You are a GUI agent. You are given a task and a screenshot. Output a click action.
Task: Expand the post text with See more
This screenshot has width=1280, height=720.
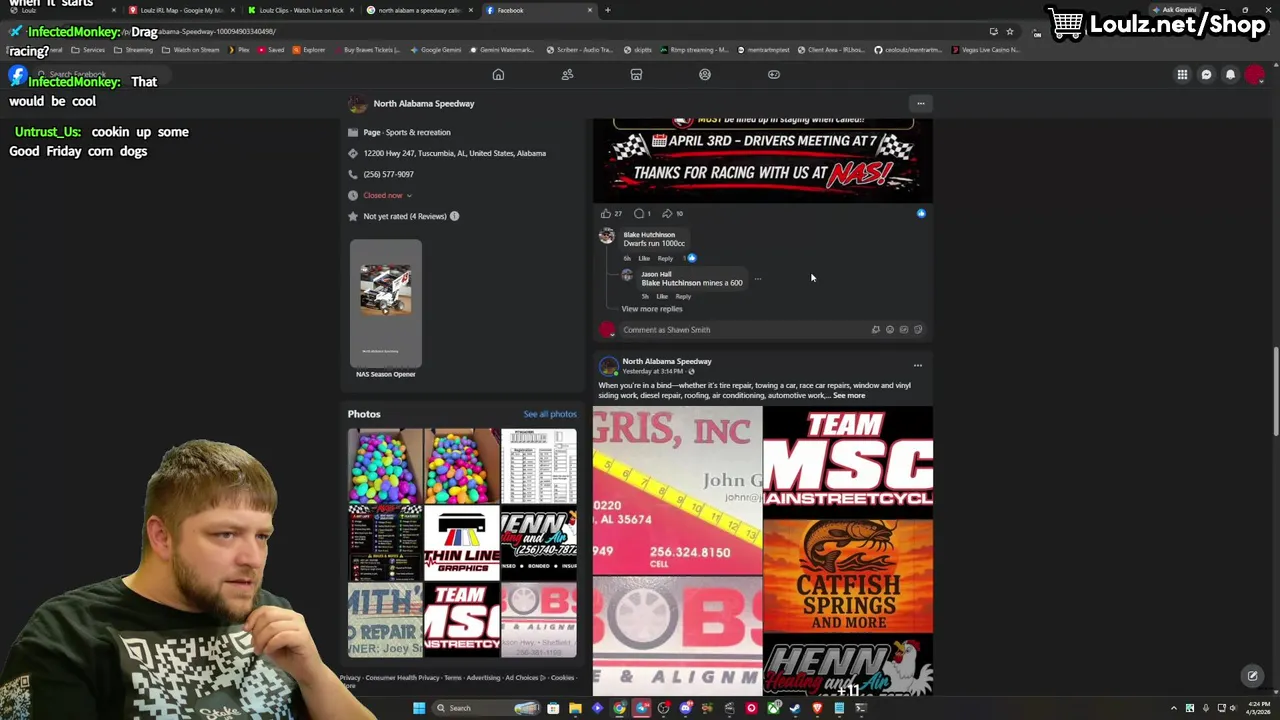[849, 395]
